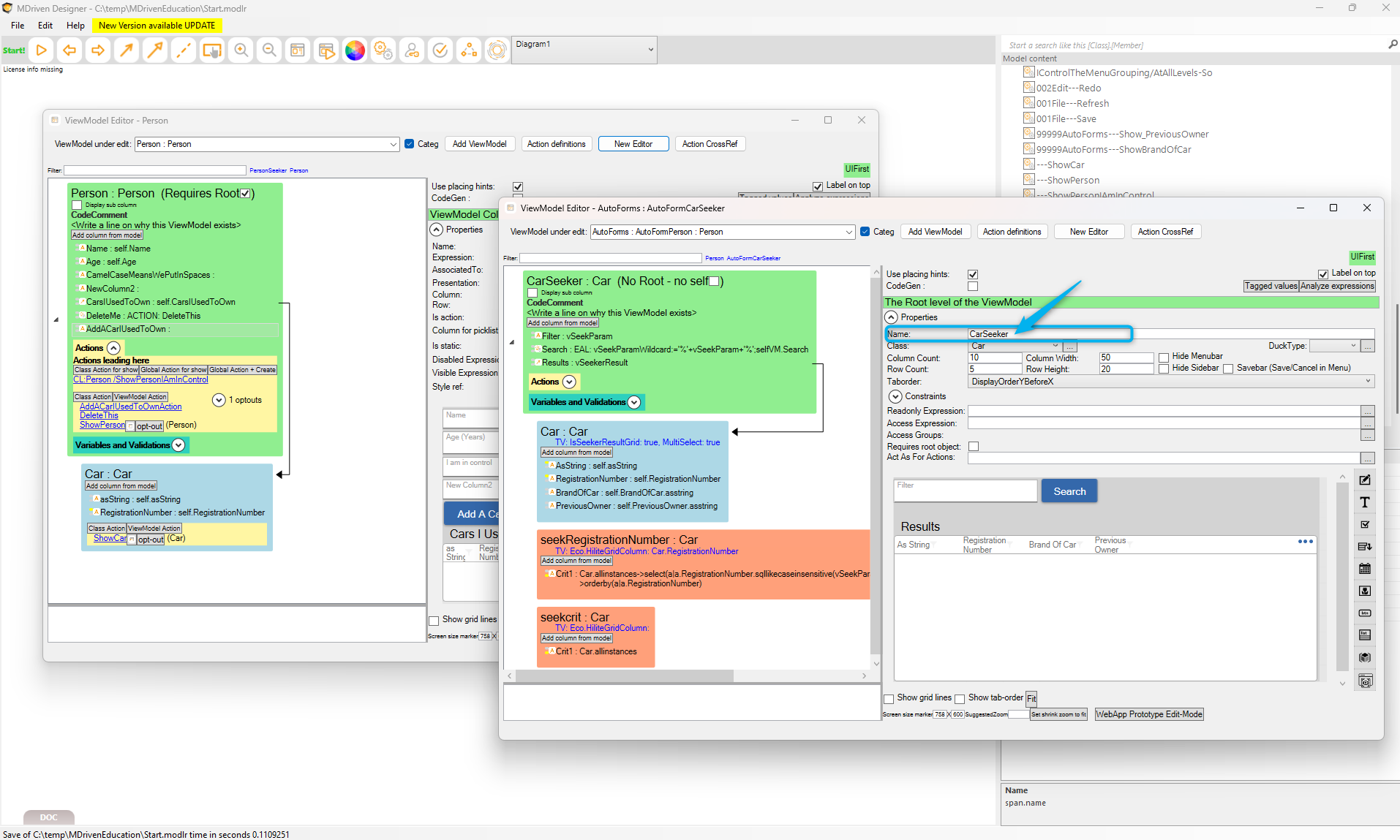Click the zoom in magnifier icon
The height and width of the screenshot is (840, 1400).
[x=241, y=50]
